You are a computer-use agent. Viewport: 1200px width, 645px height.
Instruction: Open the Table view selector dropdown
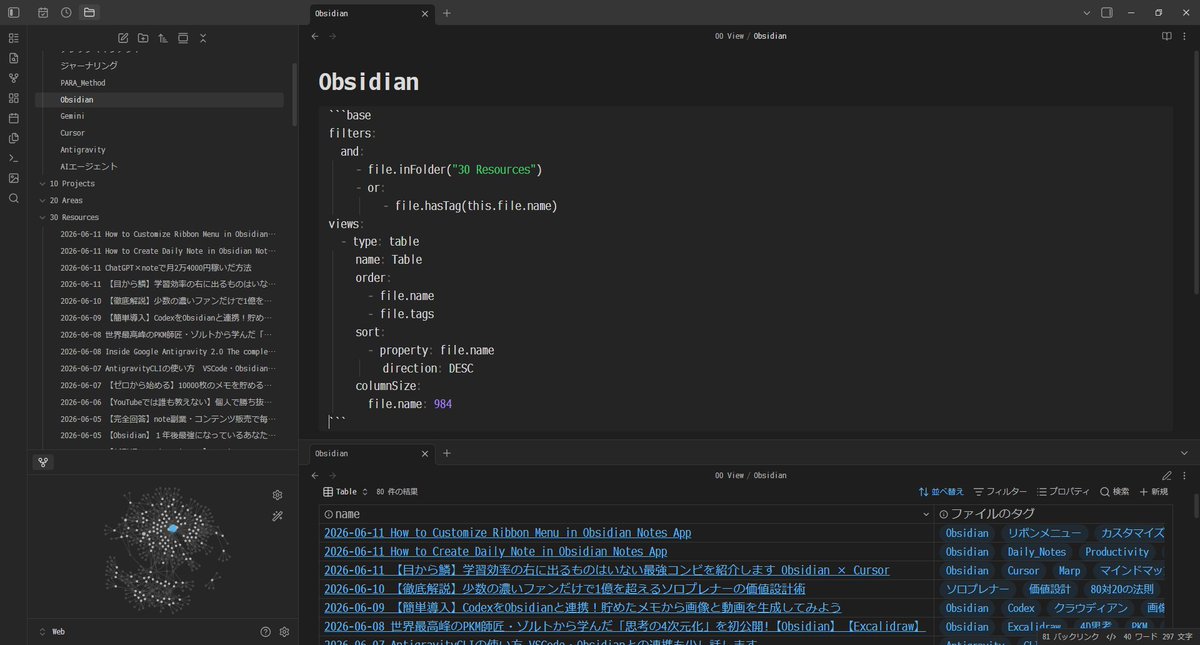click(x=345, y=492)
